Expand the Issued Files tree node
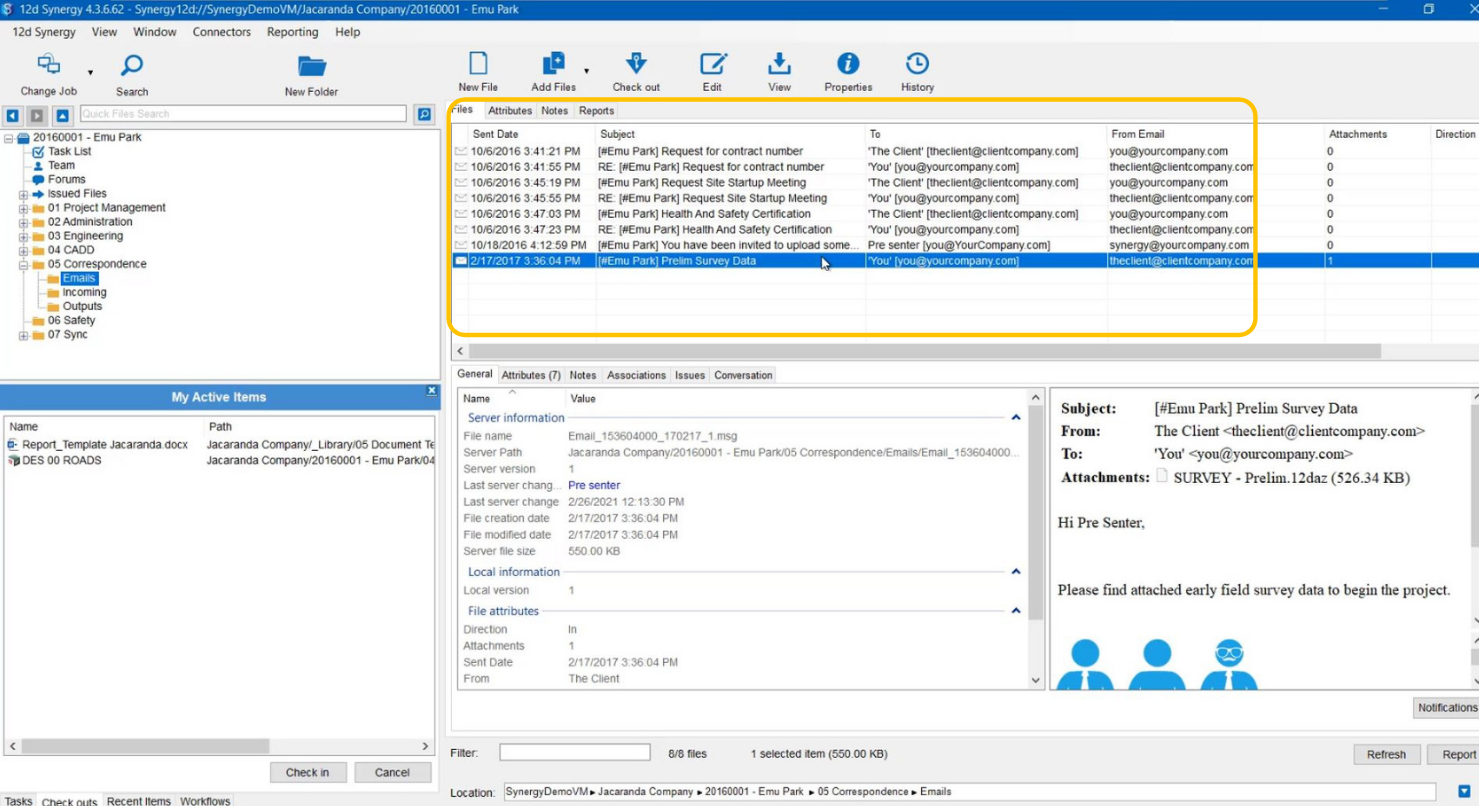 [x=24, y=194]
